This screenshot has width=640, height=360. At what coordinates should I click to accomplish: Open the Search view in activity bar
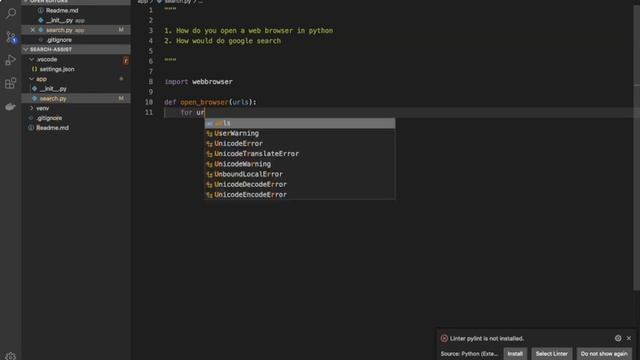[11, 13]
